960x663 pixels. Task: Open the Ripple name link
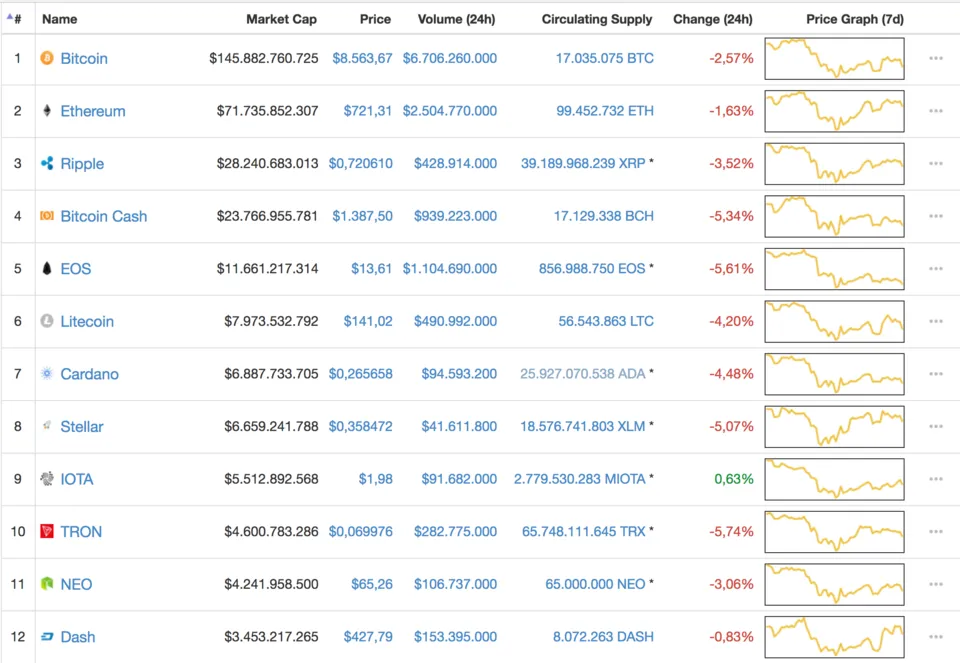tap(82, 163)
